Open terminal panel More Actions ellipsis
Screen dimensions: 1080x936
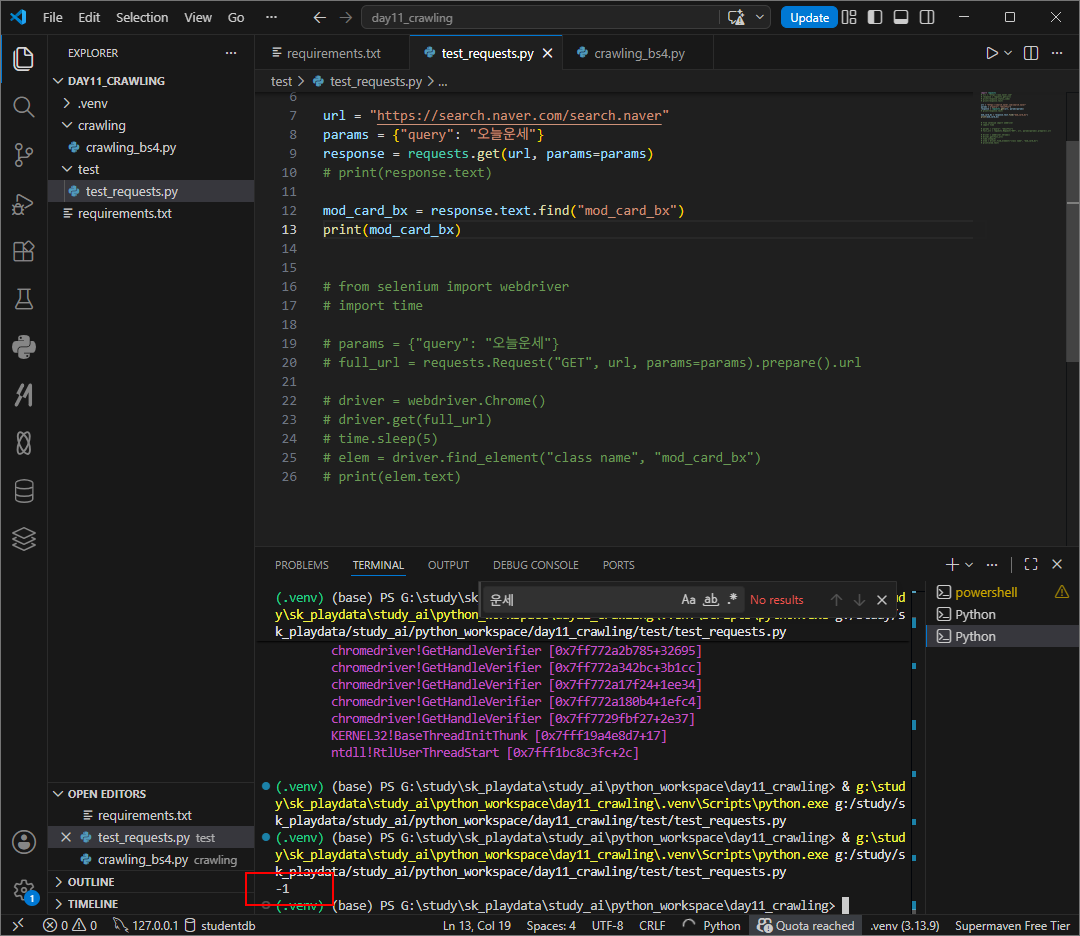992,565
